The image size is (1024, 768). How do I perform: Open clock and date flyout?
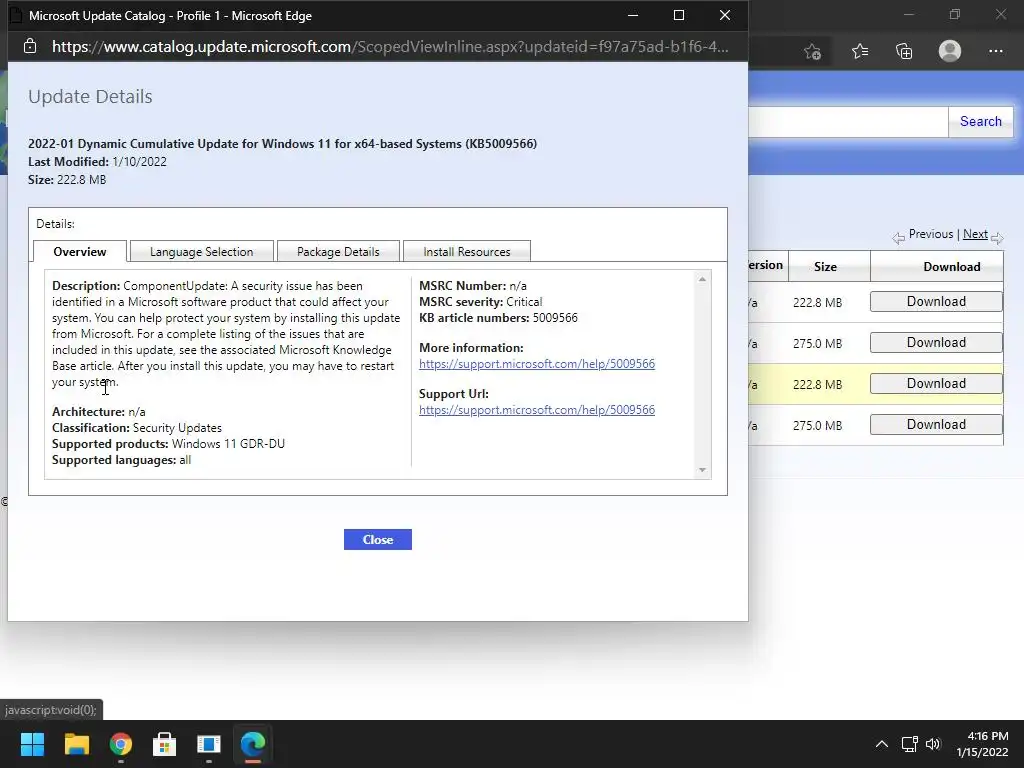(x=982, y=744)
